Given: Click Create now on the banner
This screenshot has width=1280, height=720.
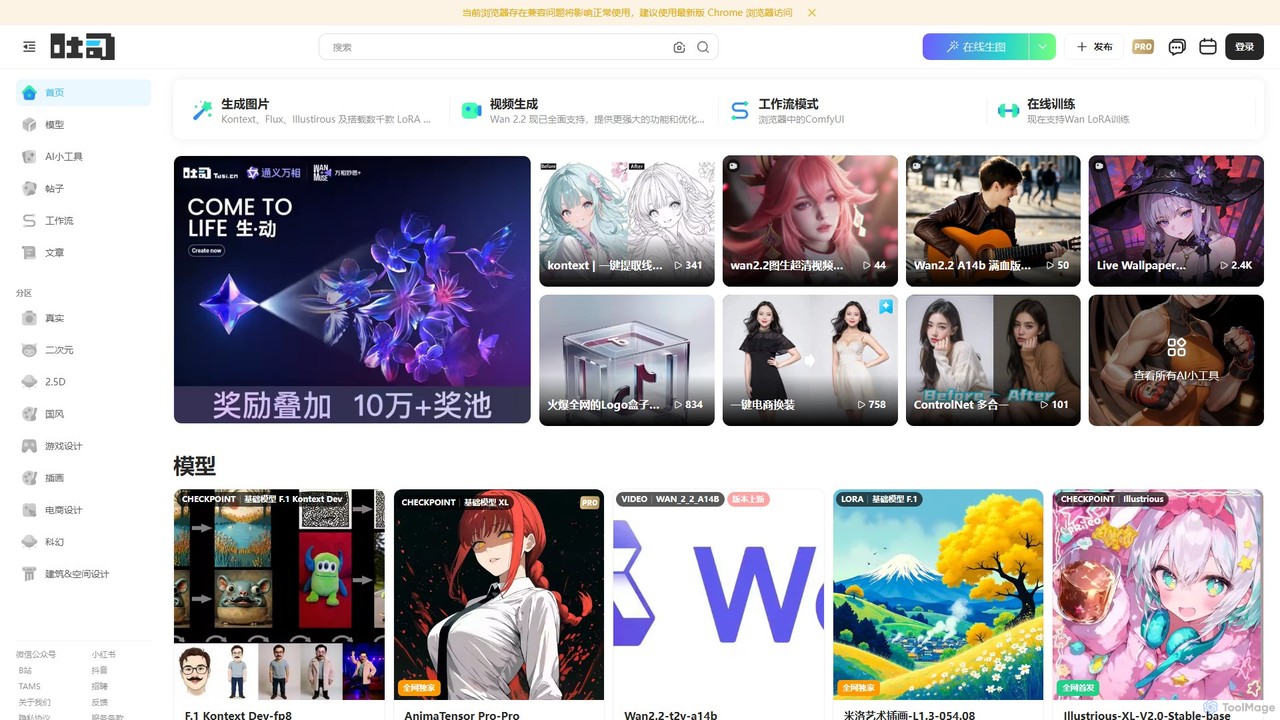Looking at the screenshot, I should point(206,251).
